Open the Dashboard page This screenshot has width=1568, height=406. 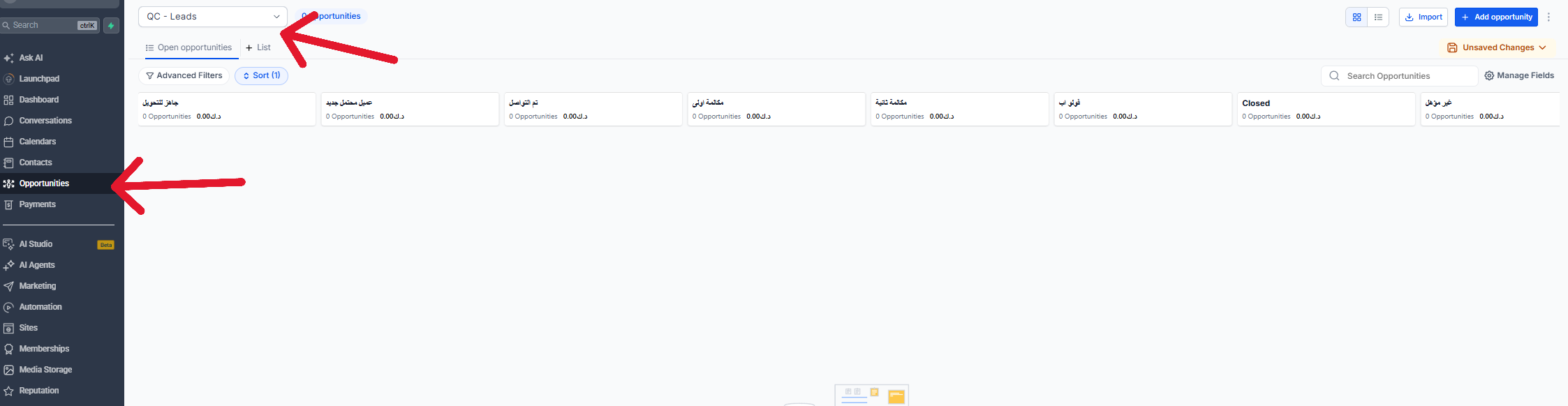[x=38, y=100]
